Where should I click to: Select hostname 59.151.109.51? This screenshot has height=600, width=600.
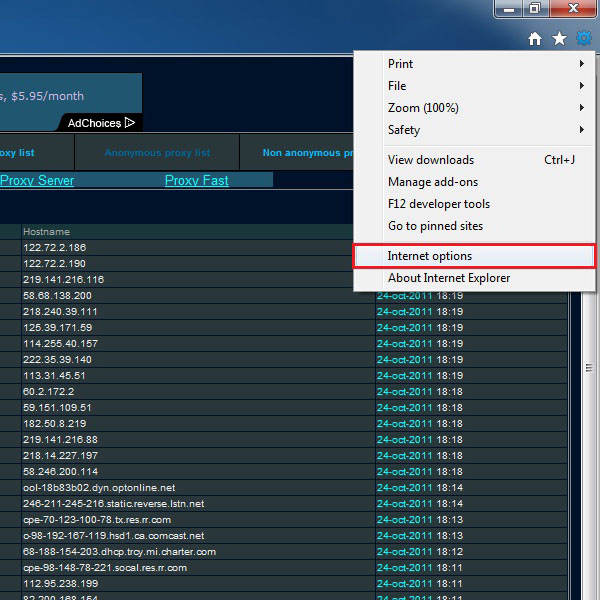click(57, 408)
